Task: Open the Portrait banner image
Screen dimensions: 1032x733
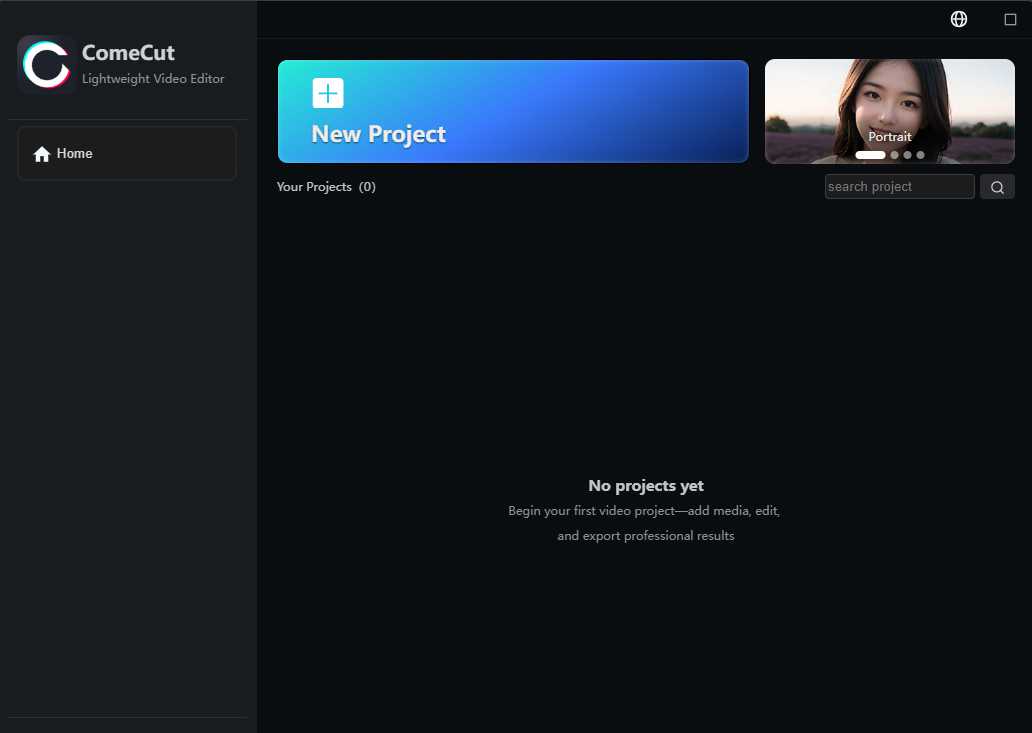Action: coord(889,100)
